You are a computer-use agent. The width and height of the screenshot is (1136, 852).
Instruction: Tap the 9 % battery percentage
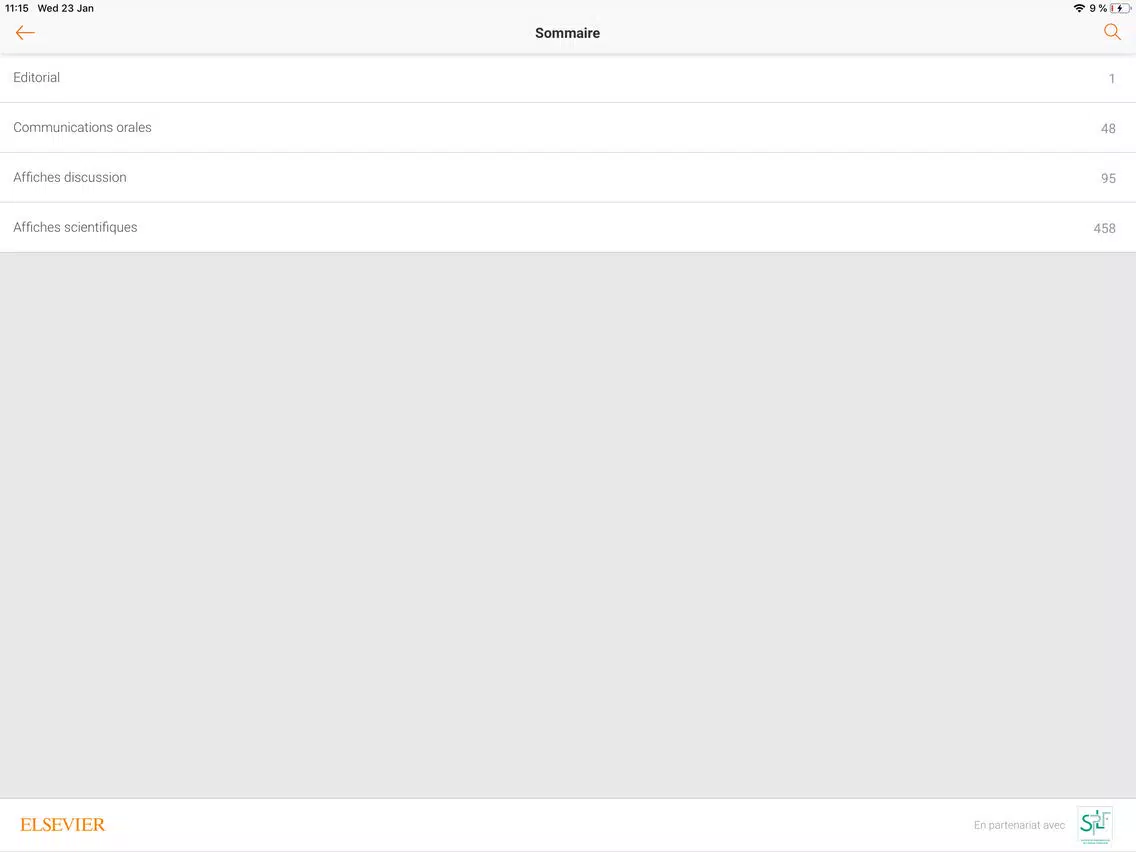coord(1098,9)
